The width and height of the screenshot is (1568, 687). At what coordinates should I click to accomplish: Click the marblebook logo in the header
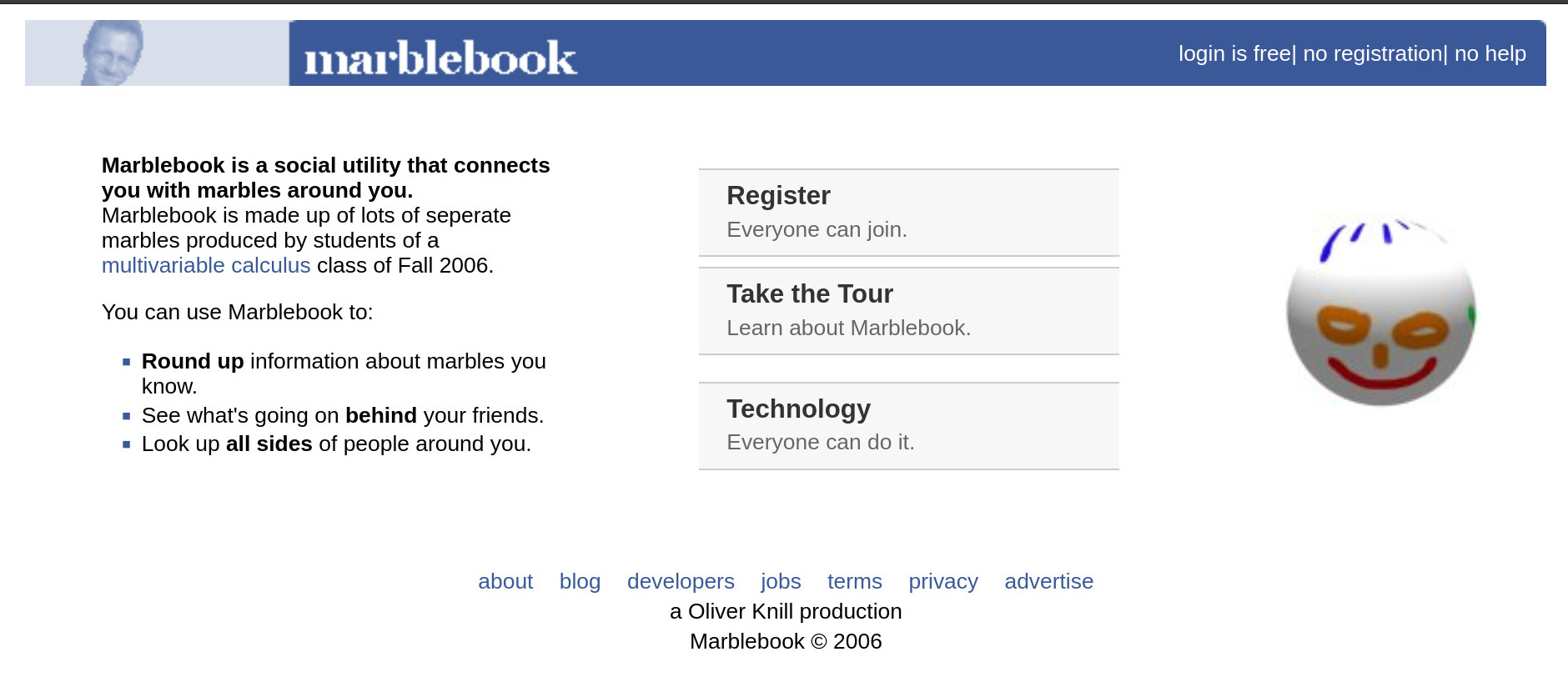[x=440, y=58]
